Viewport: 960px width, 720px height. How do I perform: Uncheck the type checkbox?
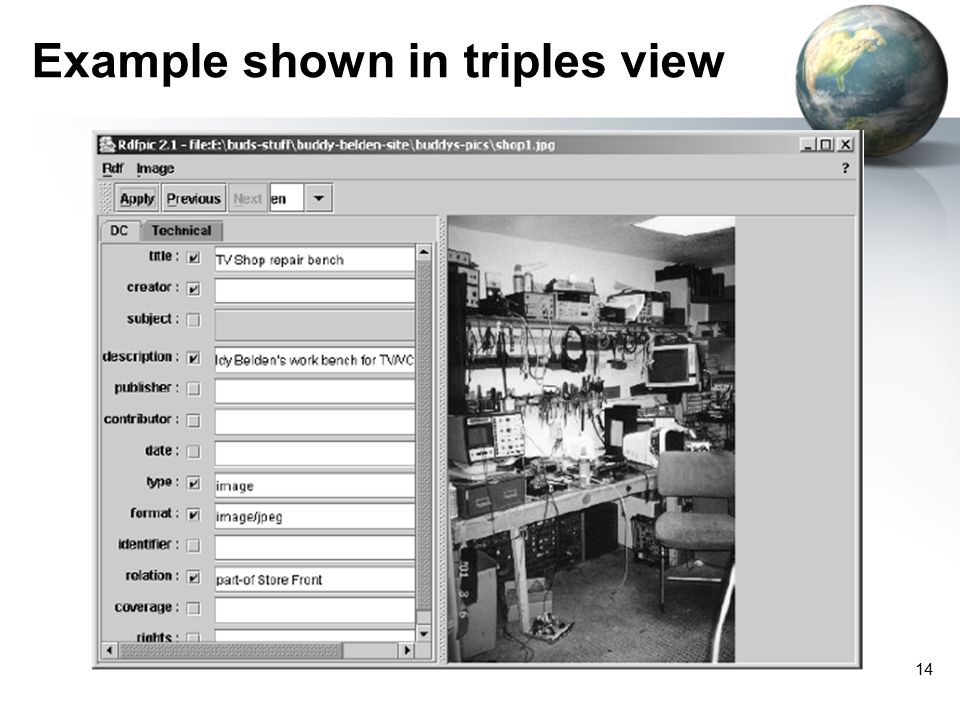click(x=193, y=483)
